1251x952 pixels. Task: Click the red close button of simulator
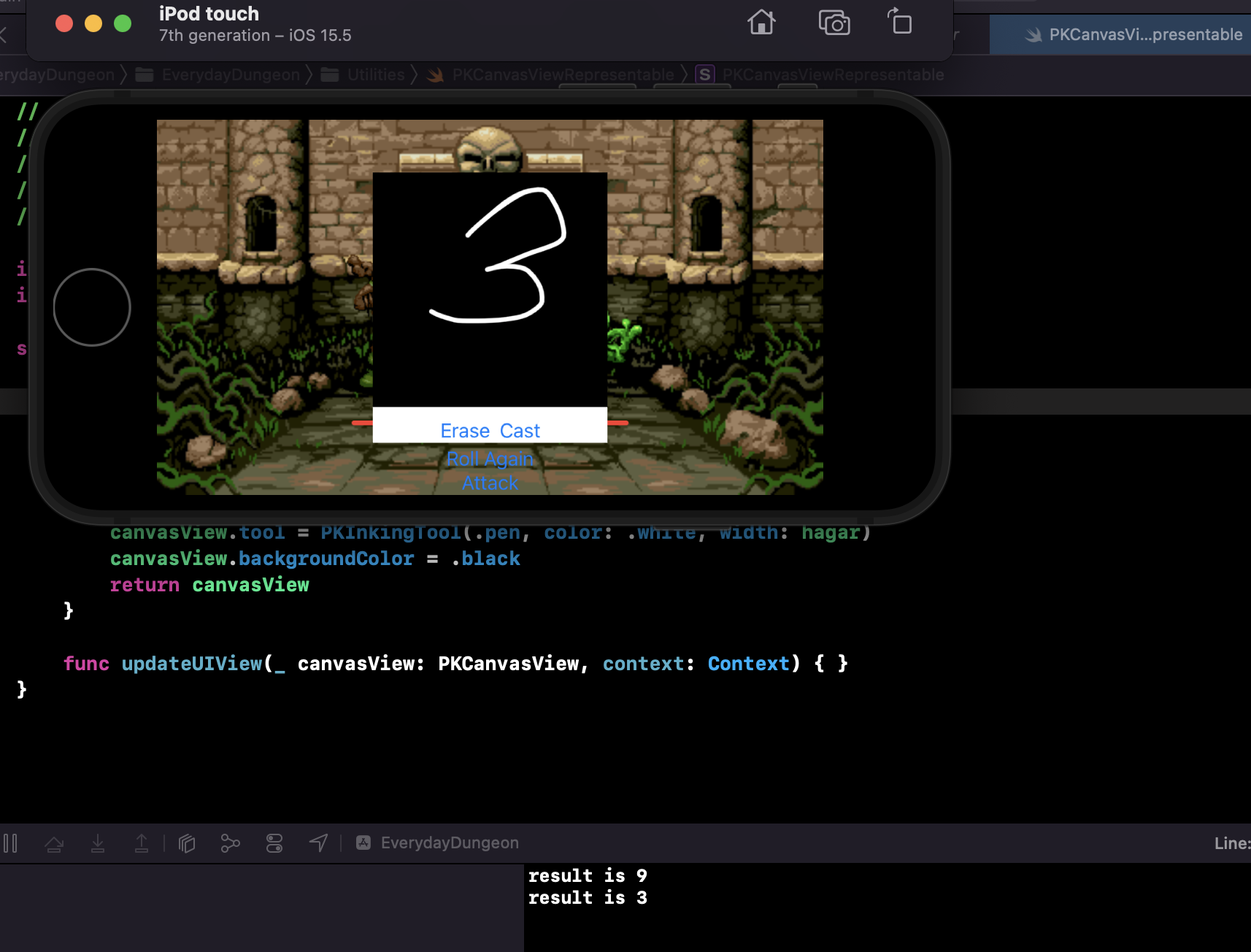pos(64,23)
